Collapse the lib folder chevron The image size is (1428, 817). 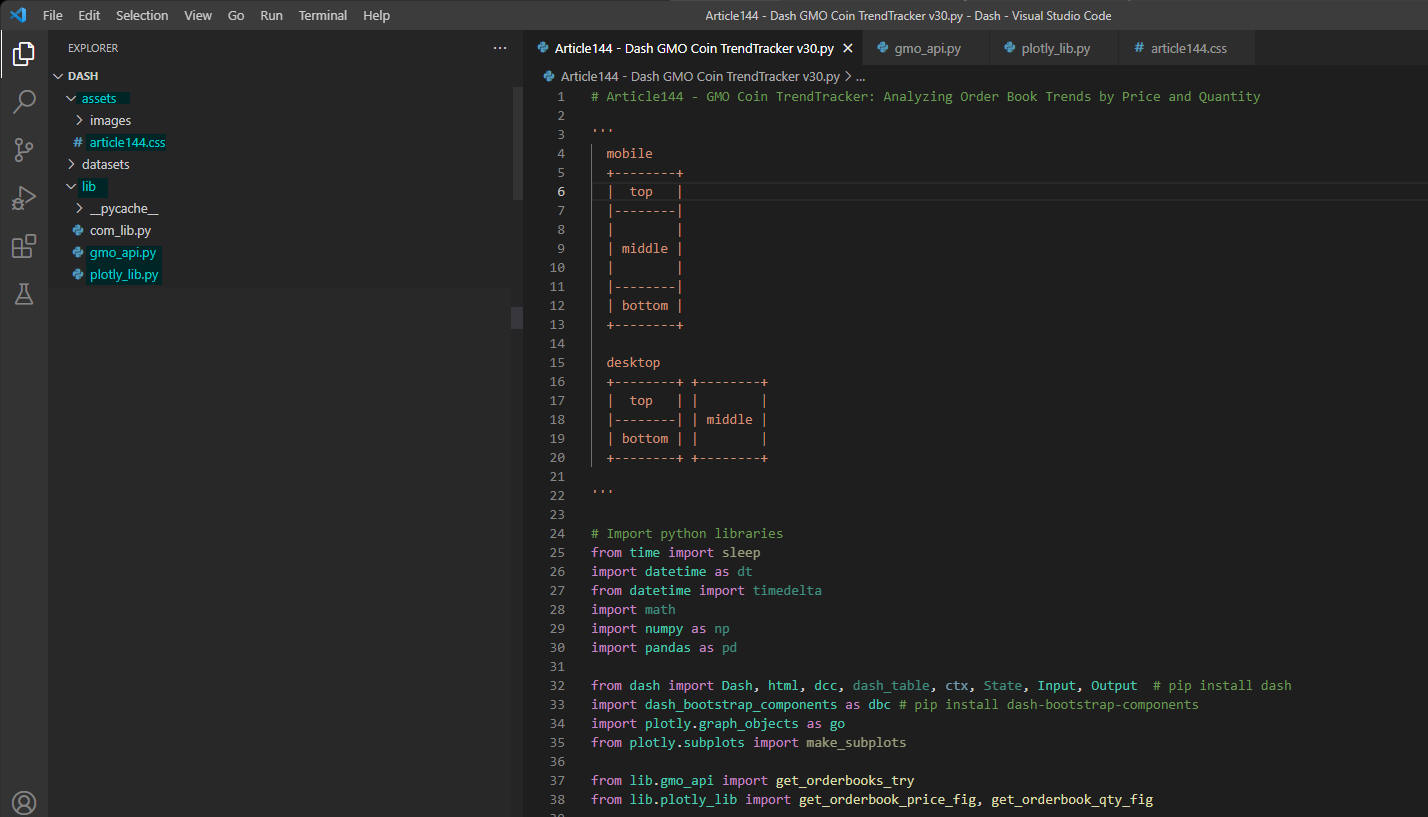71,186
